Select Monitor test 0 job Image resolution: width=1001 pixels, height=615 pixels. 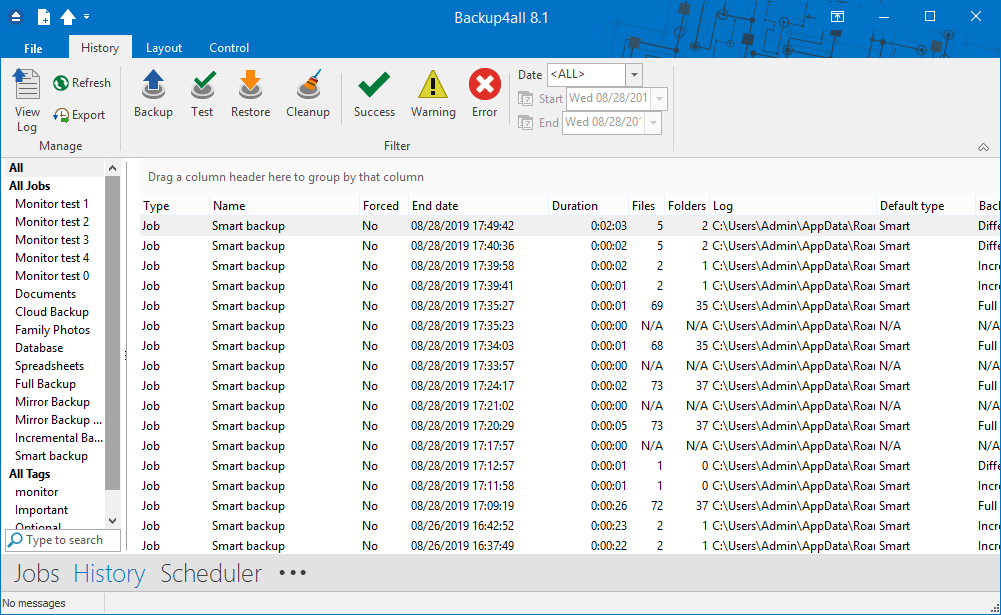pos(52,276)
